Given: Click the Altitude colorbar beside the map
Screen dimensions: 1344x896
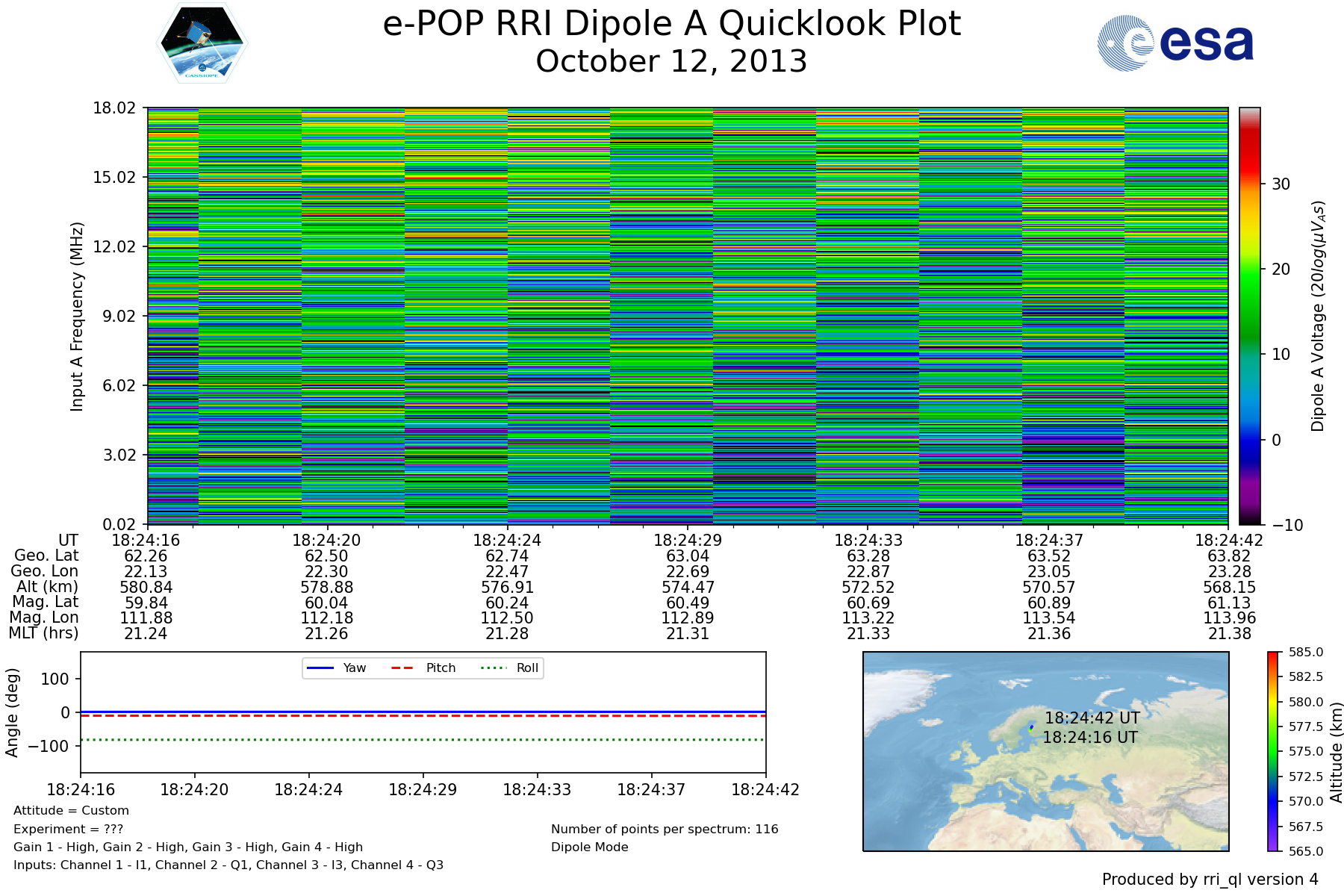Looking at the screenshot, I should pos(1273,751).
